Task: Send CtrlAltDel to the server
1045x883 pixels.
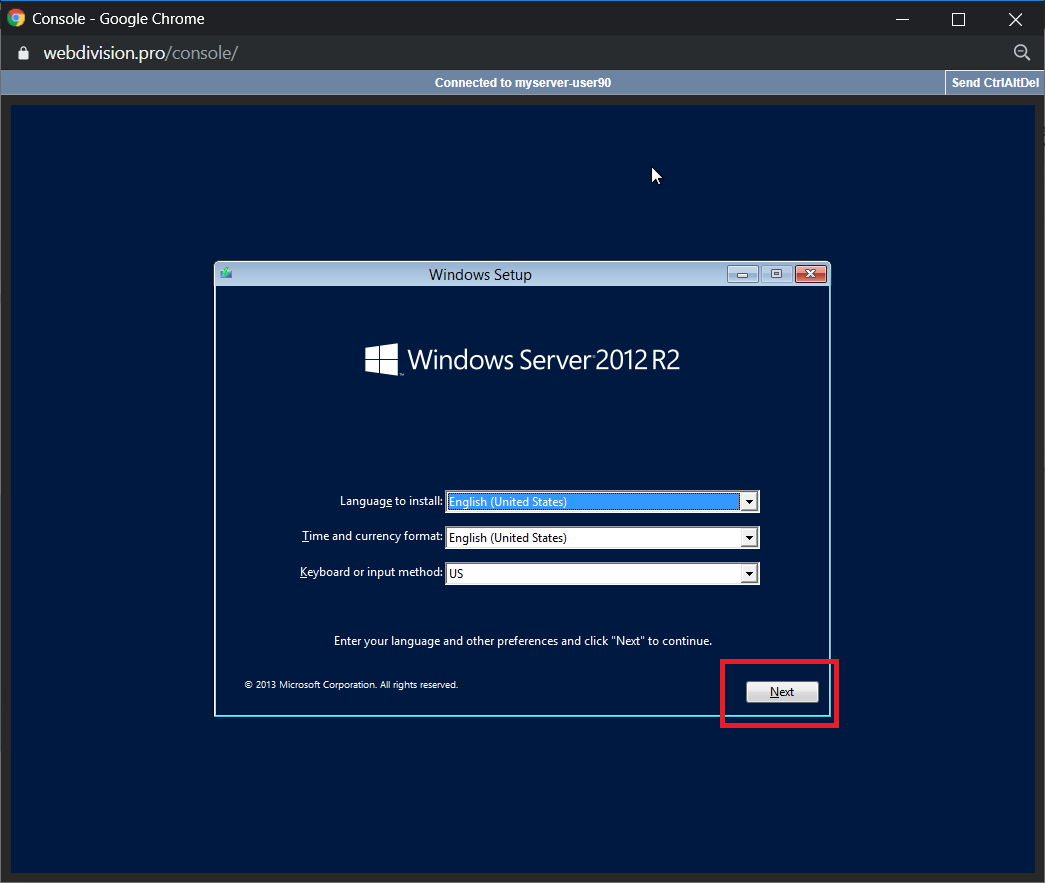Action: click(x=994, y=83)
